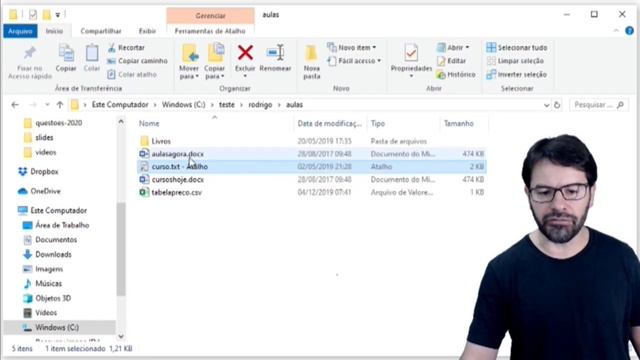The height and width of the screenshot is (360, 640).
Task: Open Imagens in sidebar
Action: pos(49,269)
